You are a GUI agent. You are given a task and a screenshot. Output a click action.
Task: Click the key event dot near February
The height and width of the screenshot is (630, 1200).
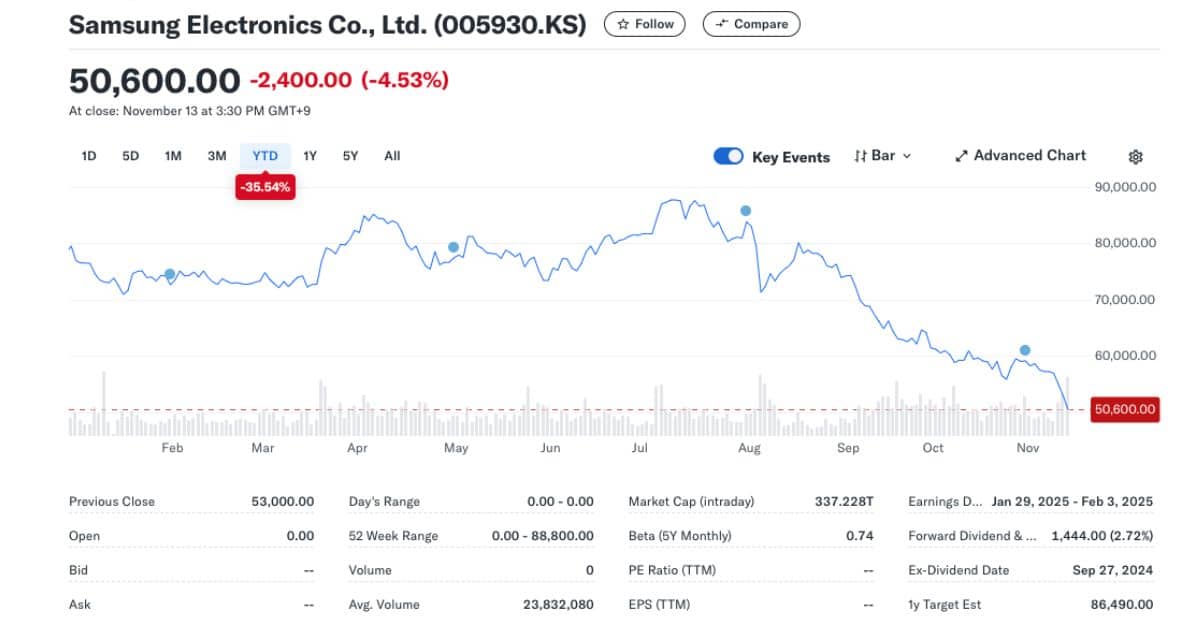click(170, 274)
